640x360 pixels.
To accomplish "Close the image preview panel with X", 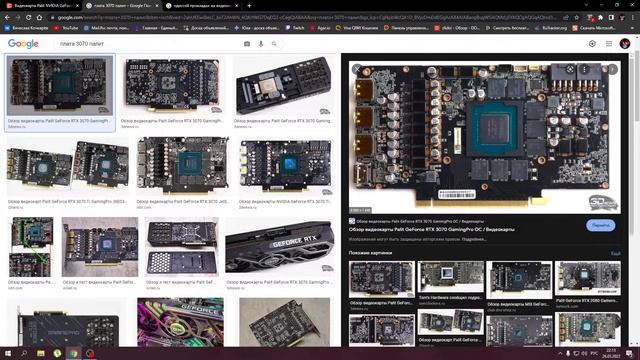I will [357, 69].
